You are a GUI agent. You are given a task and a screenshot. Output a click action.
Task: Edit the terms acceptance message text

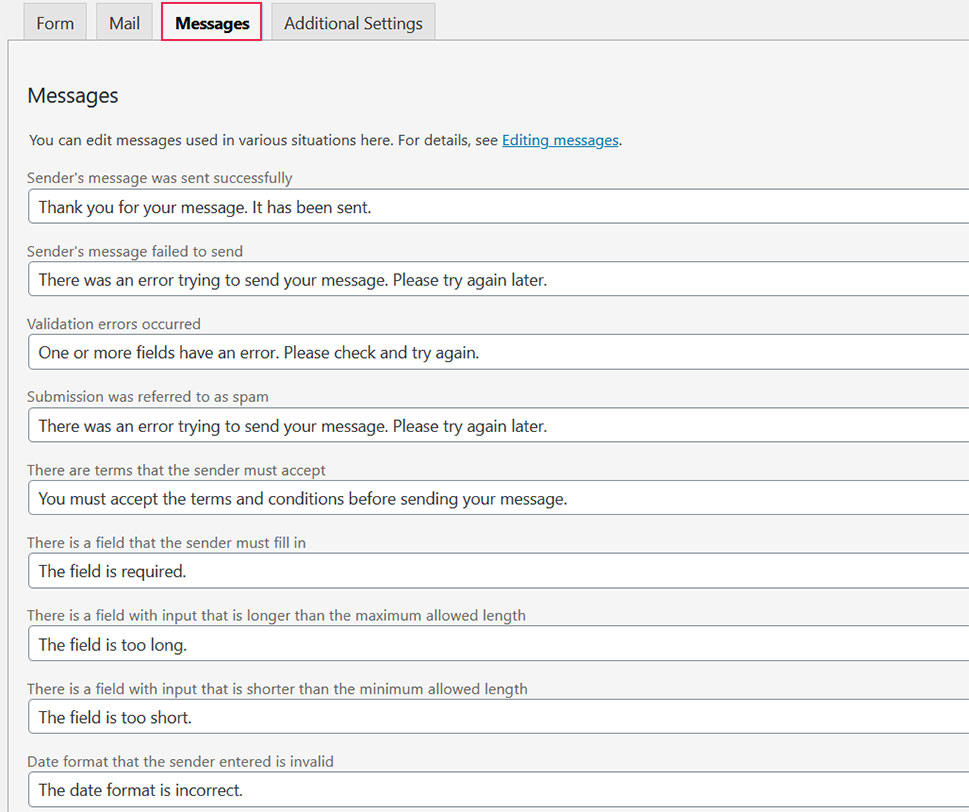click(400, 498)
